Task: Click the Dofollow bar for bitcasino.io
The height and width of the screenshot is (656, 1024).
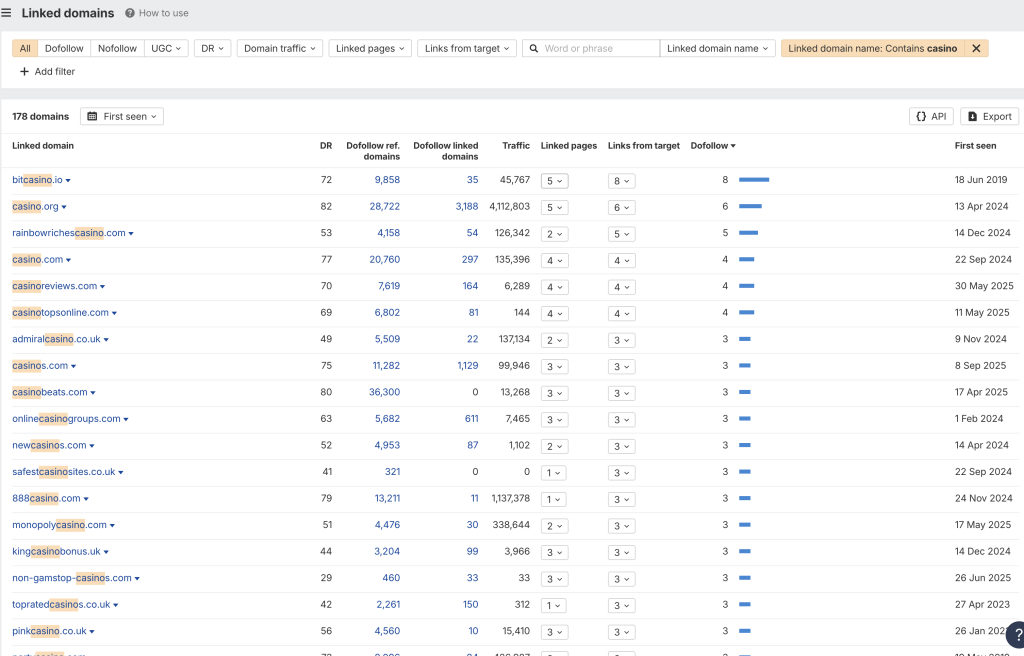Action: [754, 180]
